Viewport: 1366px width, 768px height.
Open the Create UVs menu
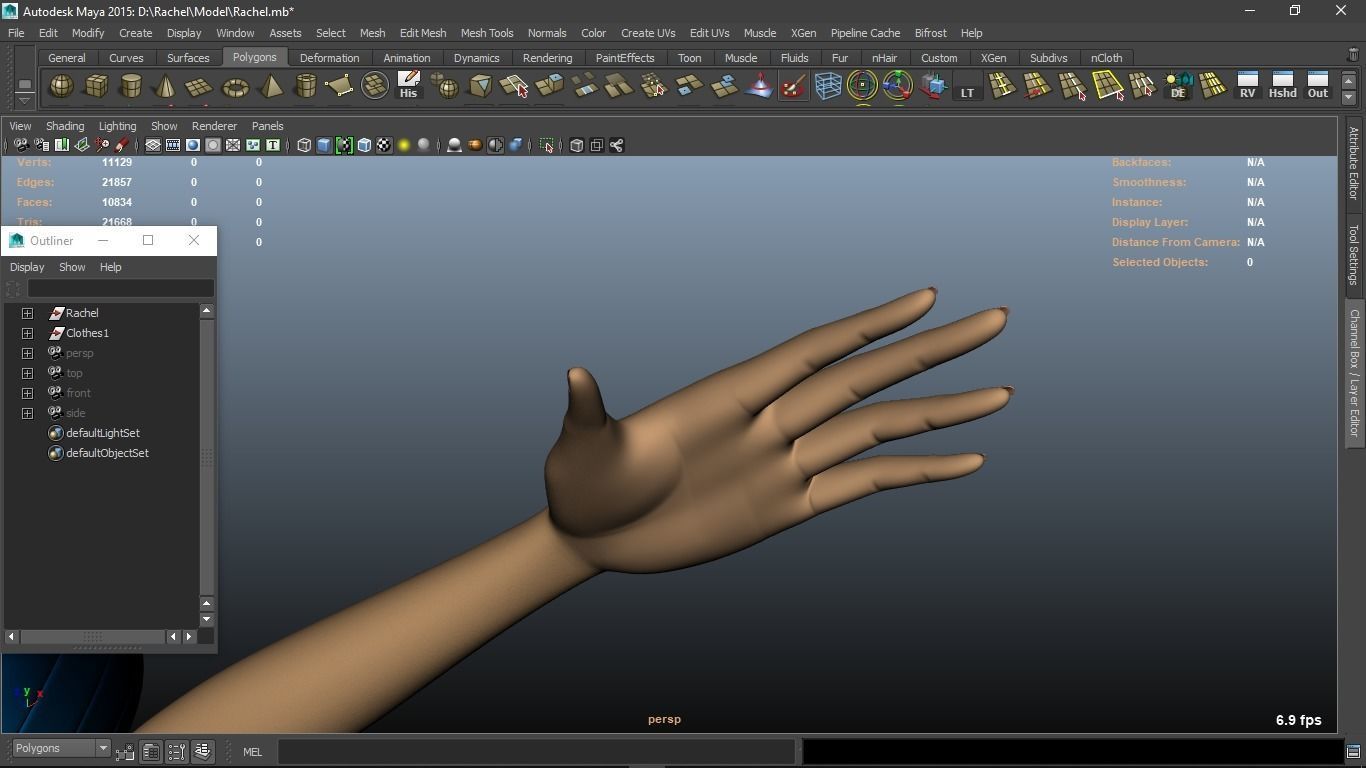coord(648,33)
